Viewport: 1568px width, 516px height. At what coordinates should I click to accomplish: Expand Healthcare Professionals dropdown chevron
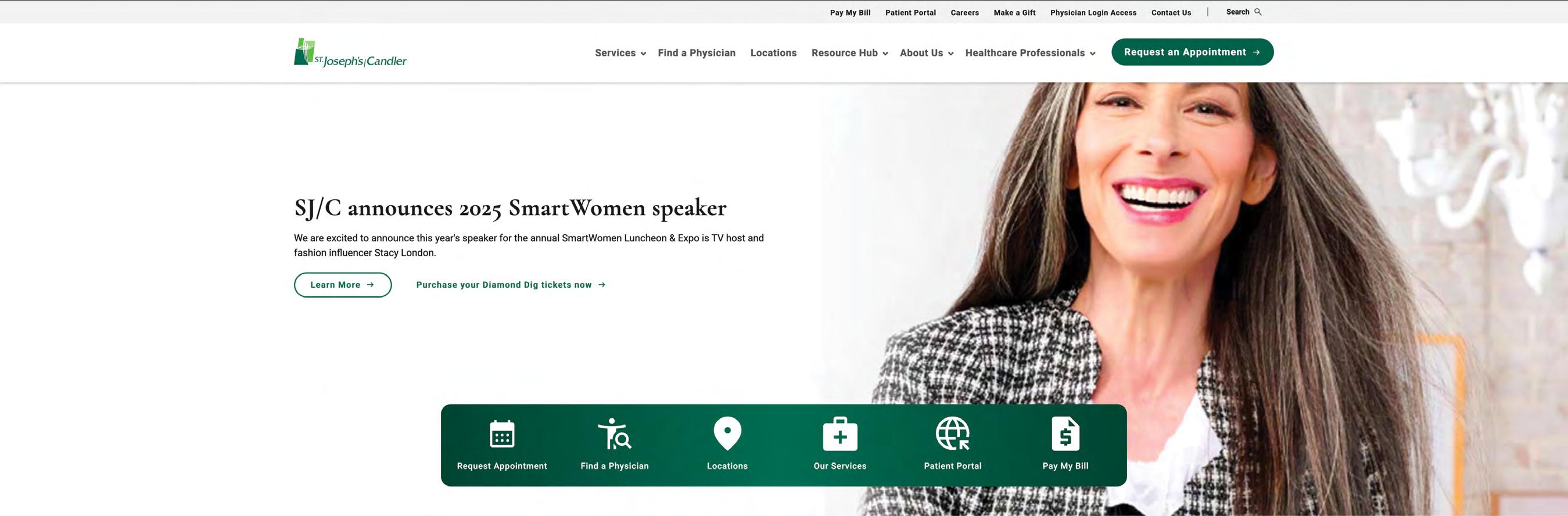coord(1093,53)
